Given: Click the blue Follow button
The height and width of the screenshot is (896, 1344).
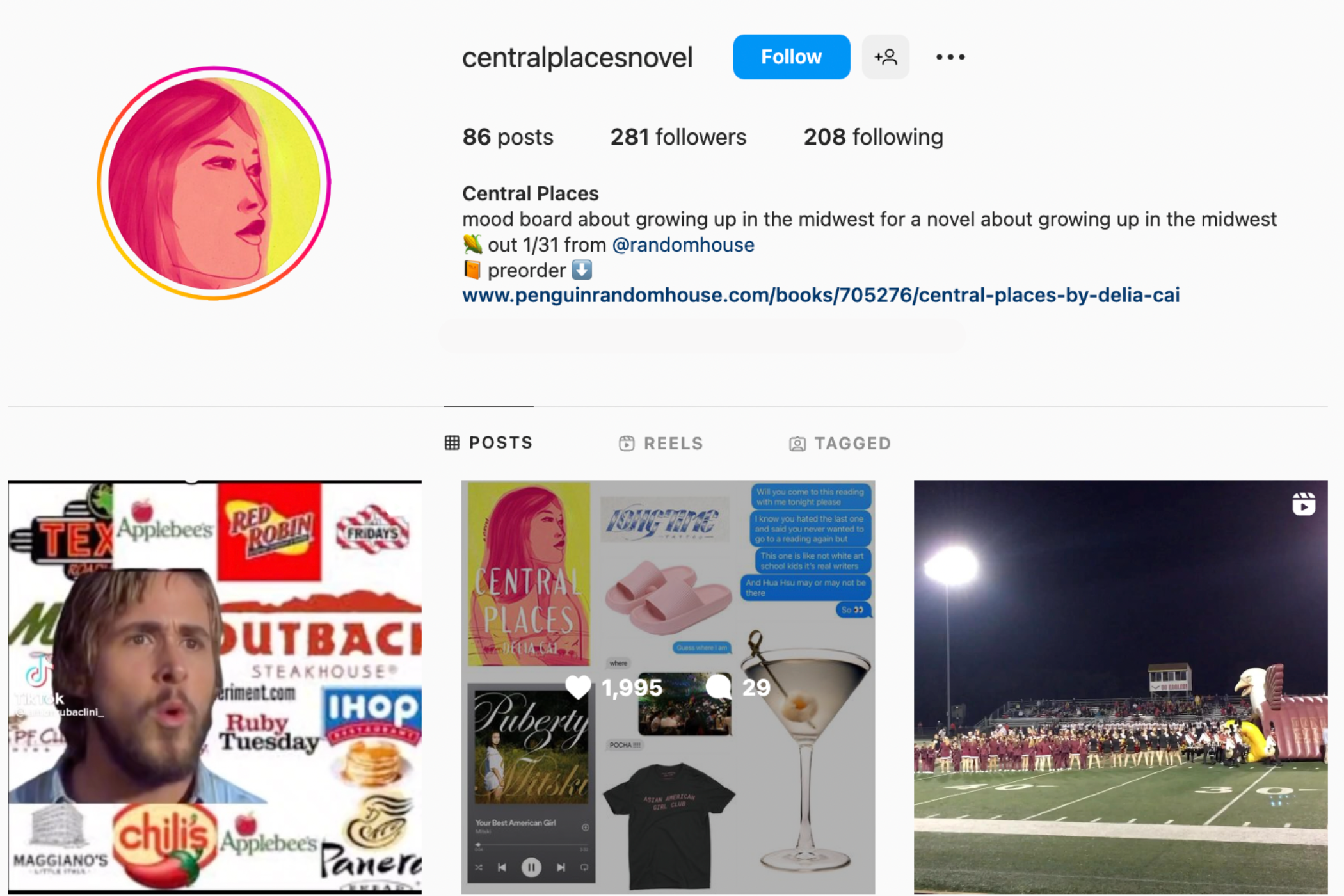Looking at the screenshot, I should pos(791,57).
